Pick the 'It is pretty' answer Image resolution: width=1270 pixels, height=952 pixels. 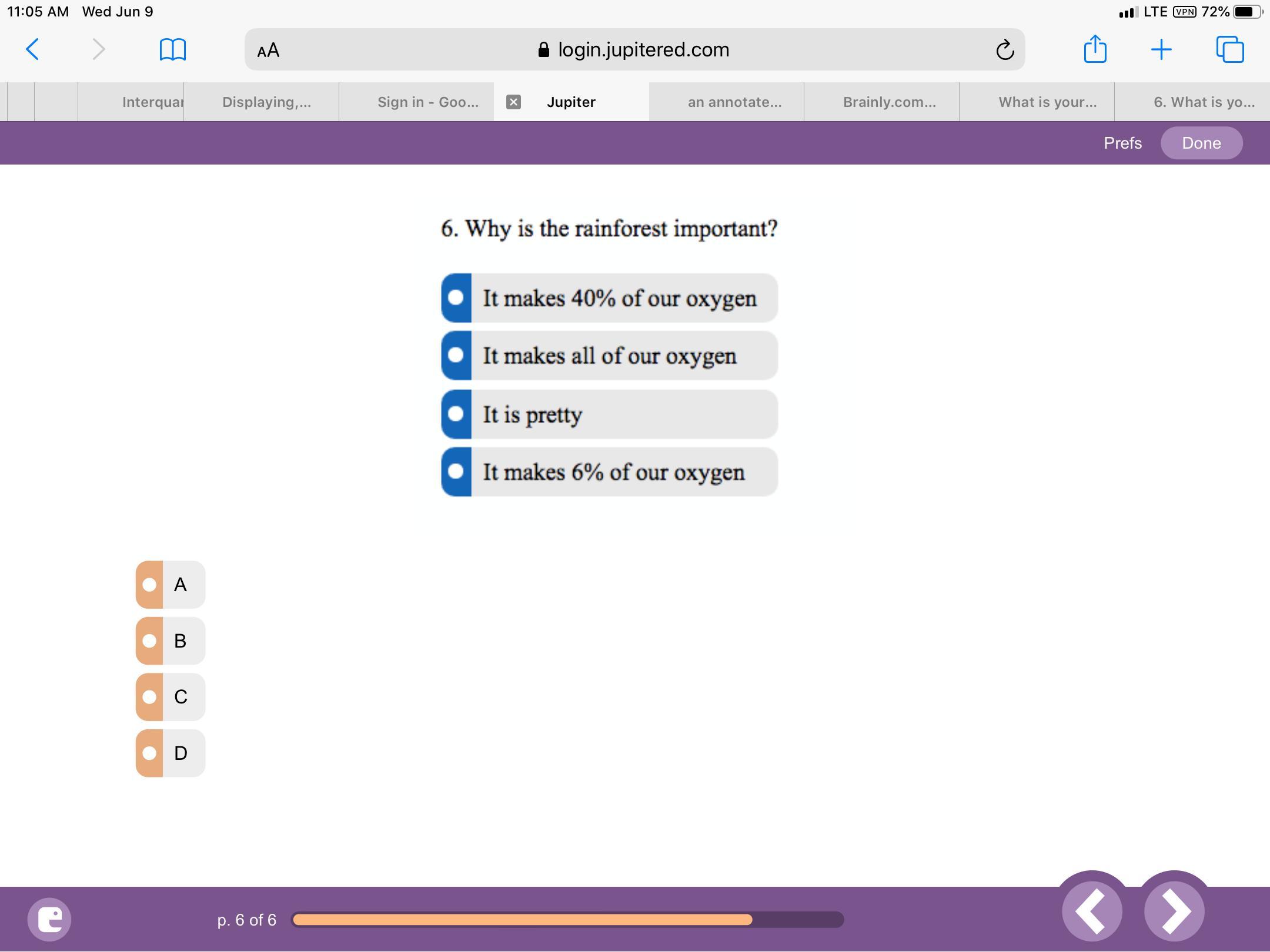pyautogui.click(x=609, y=414)
